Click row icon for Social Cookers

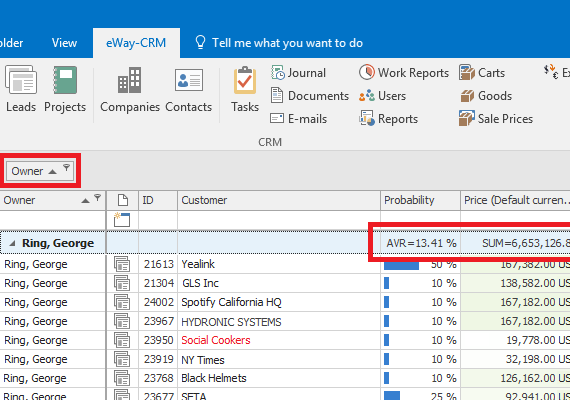(122, 340)
